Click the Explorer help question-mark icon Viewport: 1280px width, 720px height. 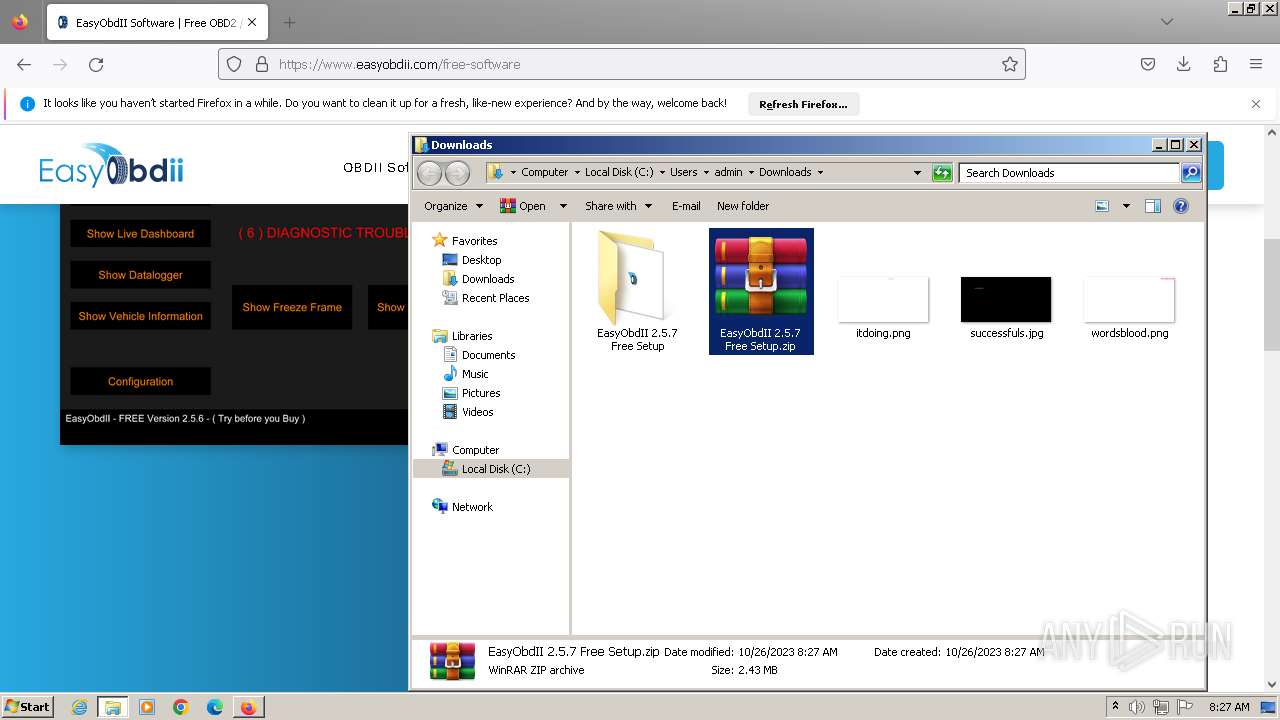click(x=1181, y=206)
